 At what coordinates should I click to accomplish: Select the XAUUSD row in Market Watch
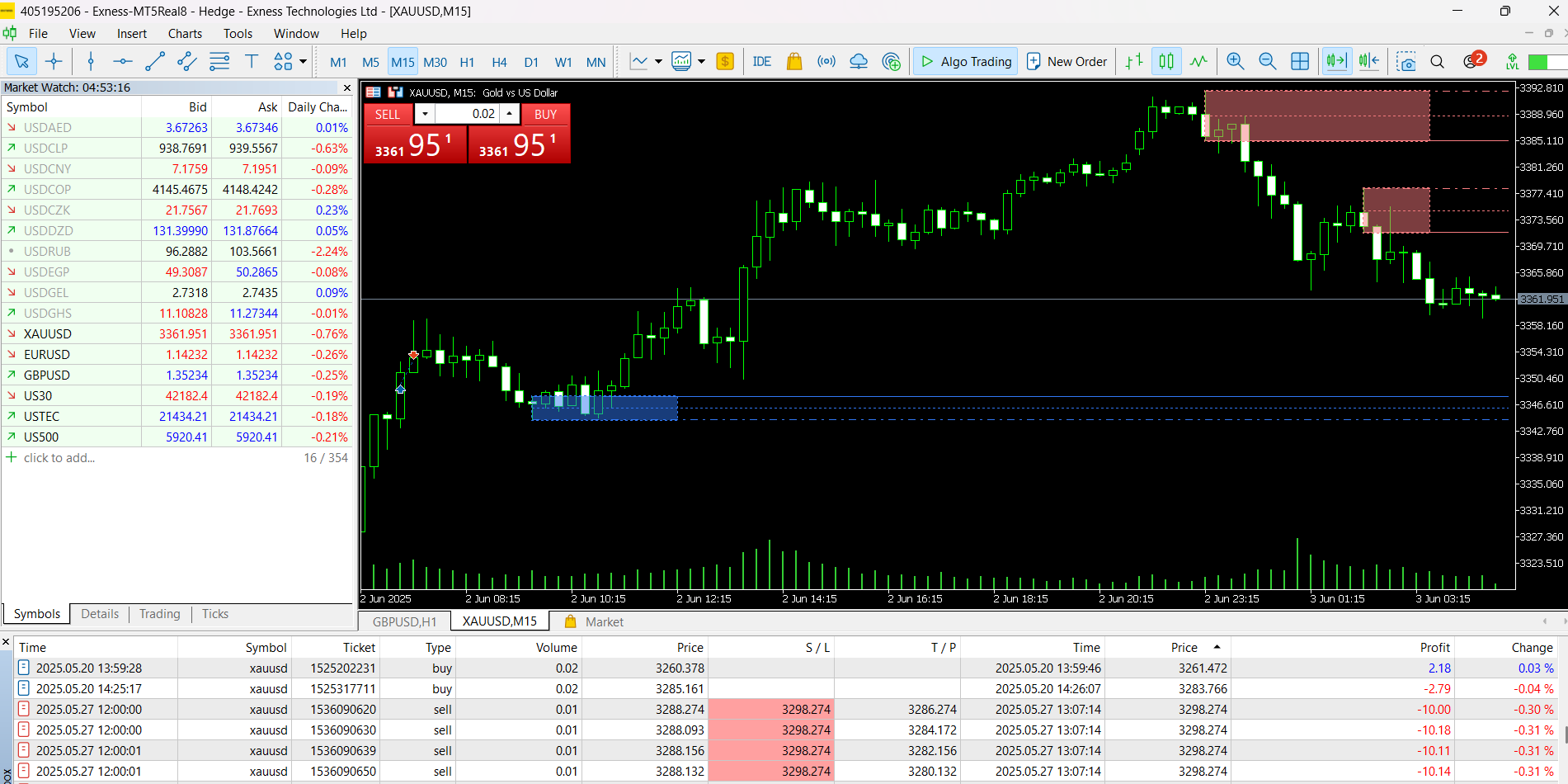[177, 334]
